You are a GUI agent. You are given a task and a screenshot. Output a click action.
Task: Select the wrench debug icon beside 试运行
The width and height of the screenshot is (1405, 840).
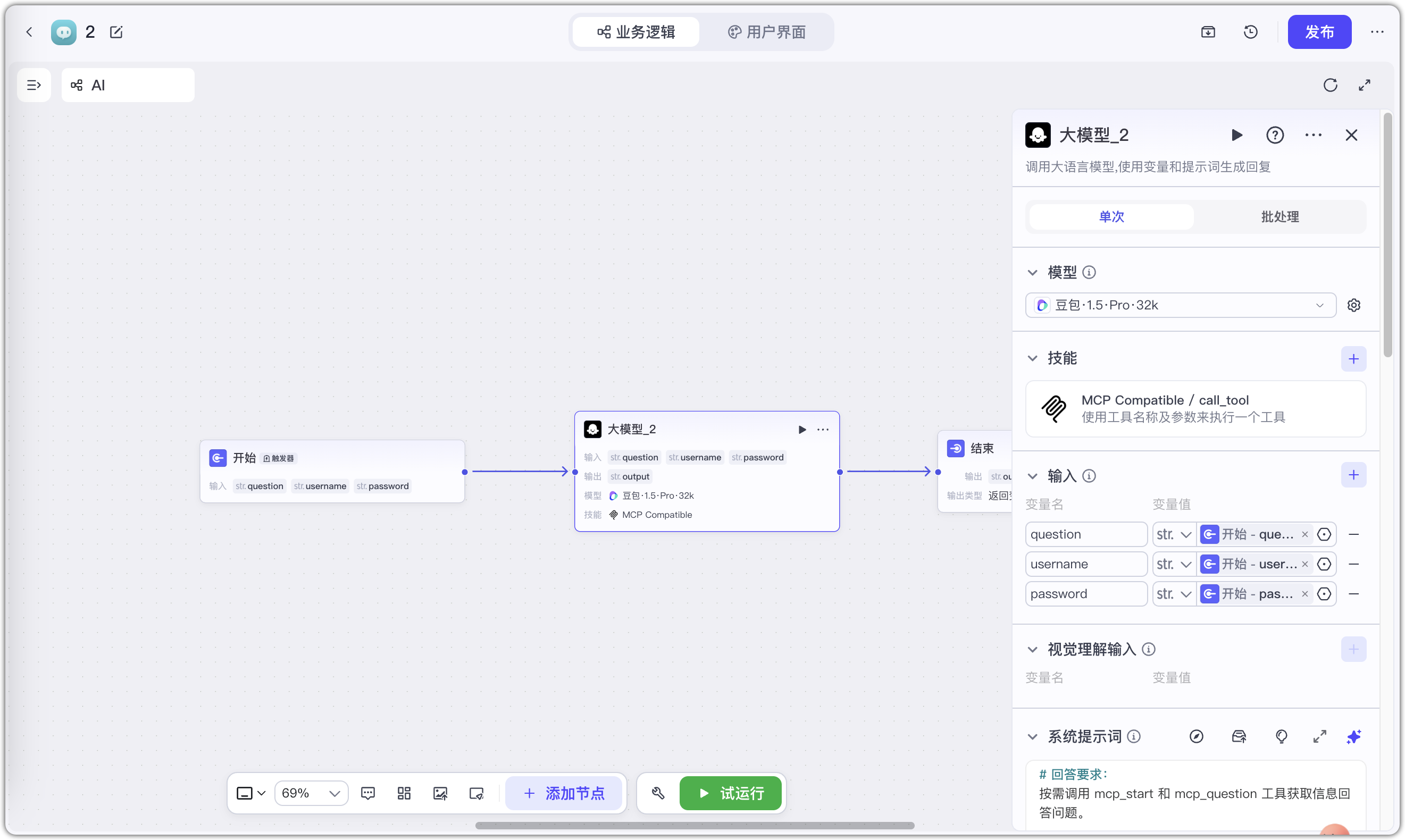pos(658,793)
